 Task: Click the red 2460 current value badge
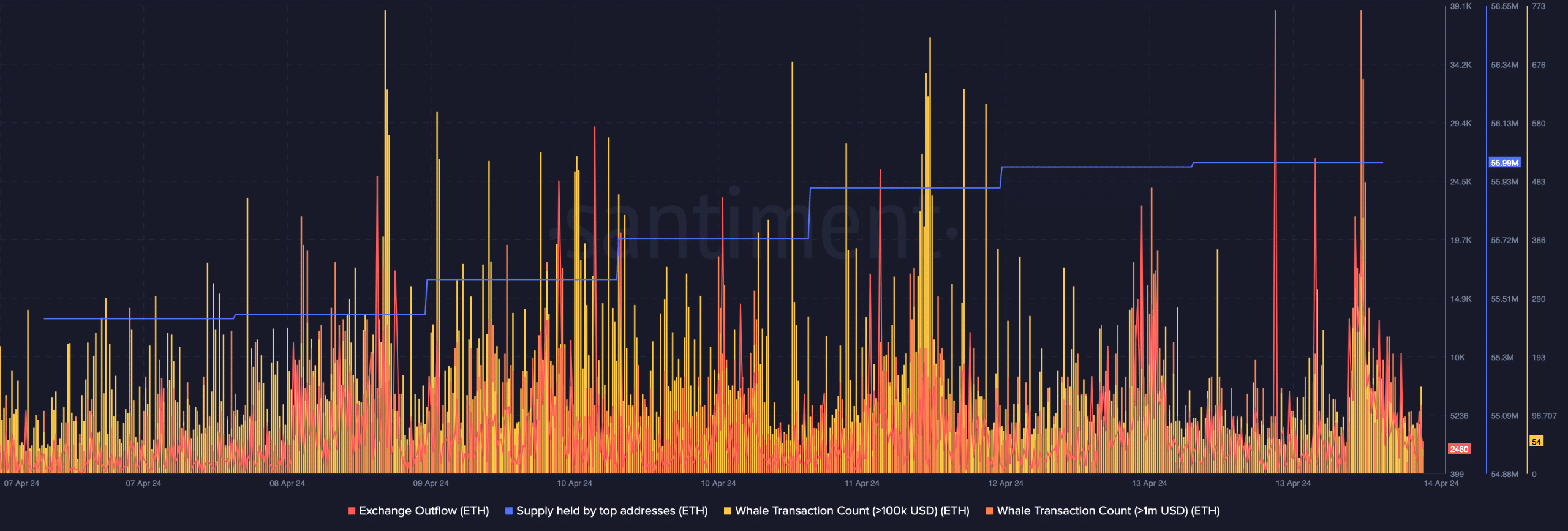tap(1459, 449)
